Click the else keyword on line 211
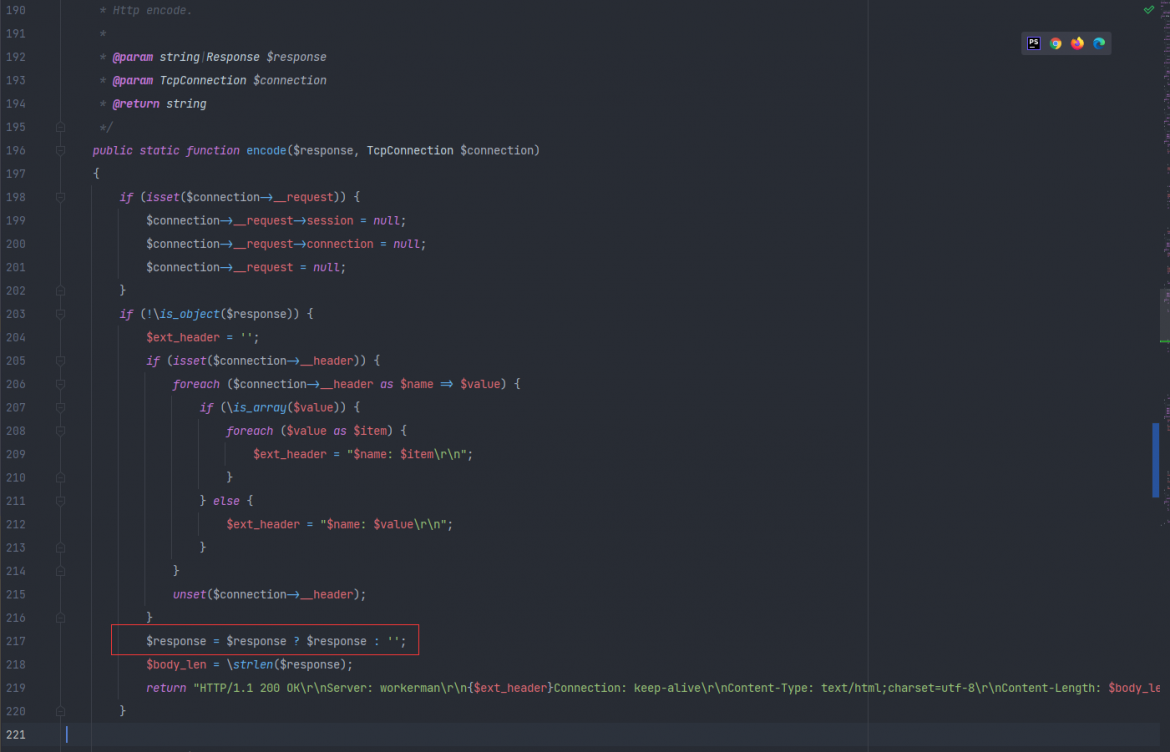This screenshot has height=752, width=1170. click(226, 501)
